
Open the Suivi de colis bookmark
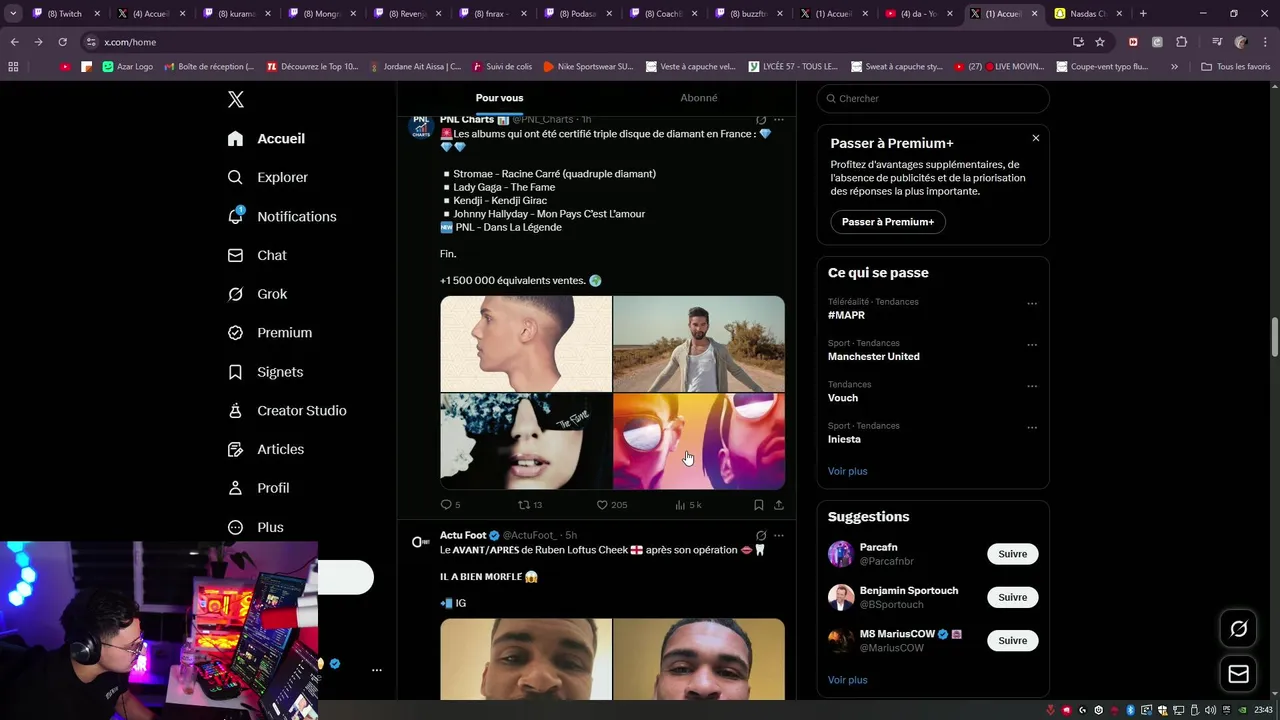click(x=502, y=67)
